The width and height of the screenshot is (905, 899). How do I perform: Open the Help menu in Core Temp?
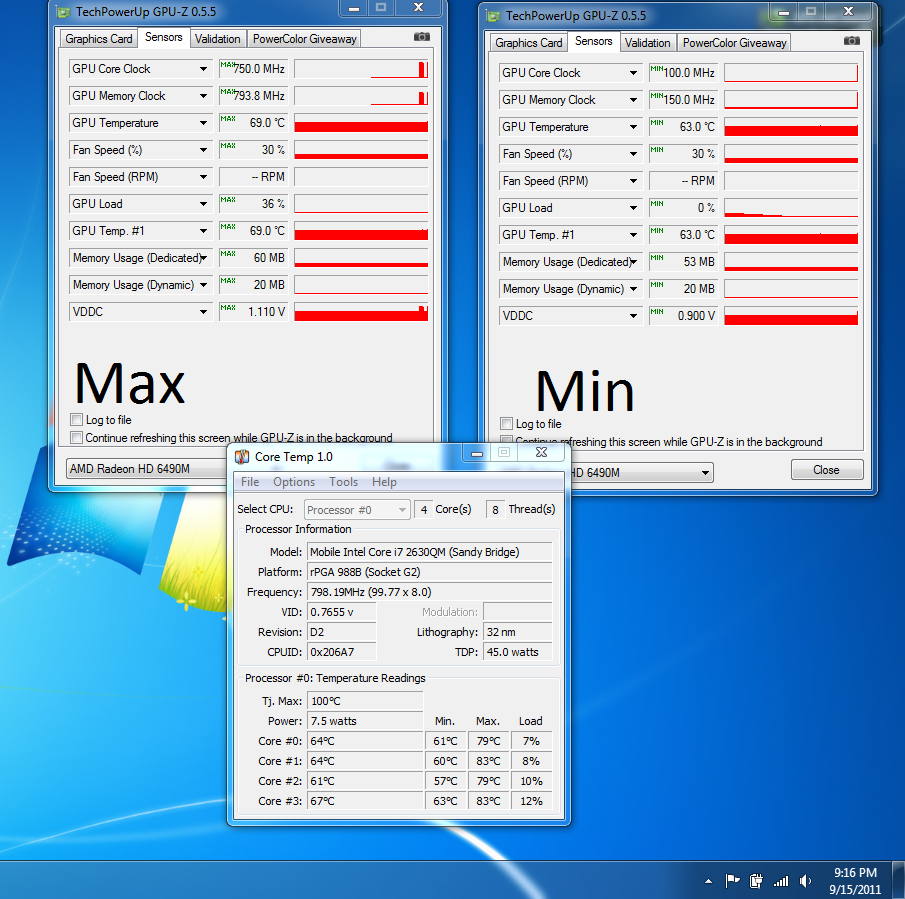(384, 482)
